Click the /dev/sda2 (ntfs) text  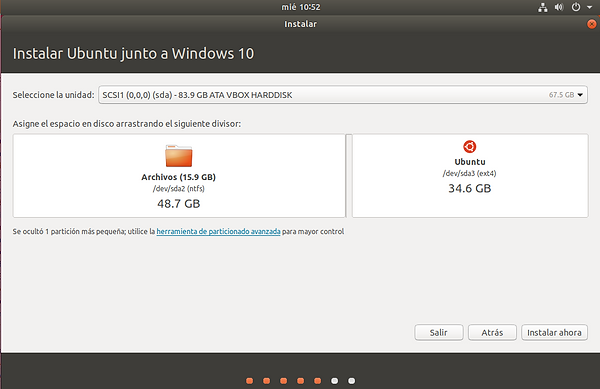(x=179, y=189)
